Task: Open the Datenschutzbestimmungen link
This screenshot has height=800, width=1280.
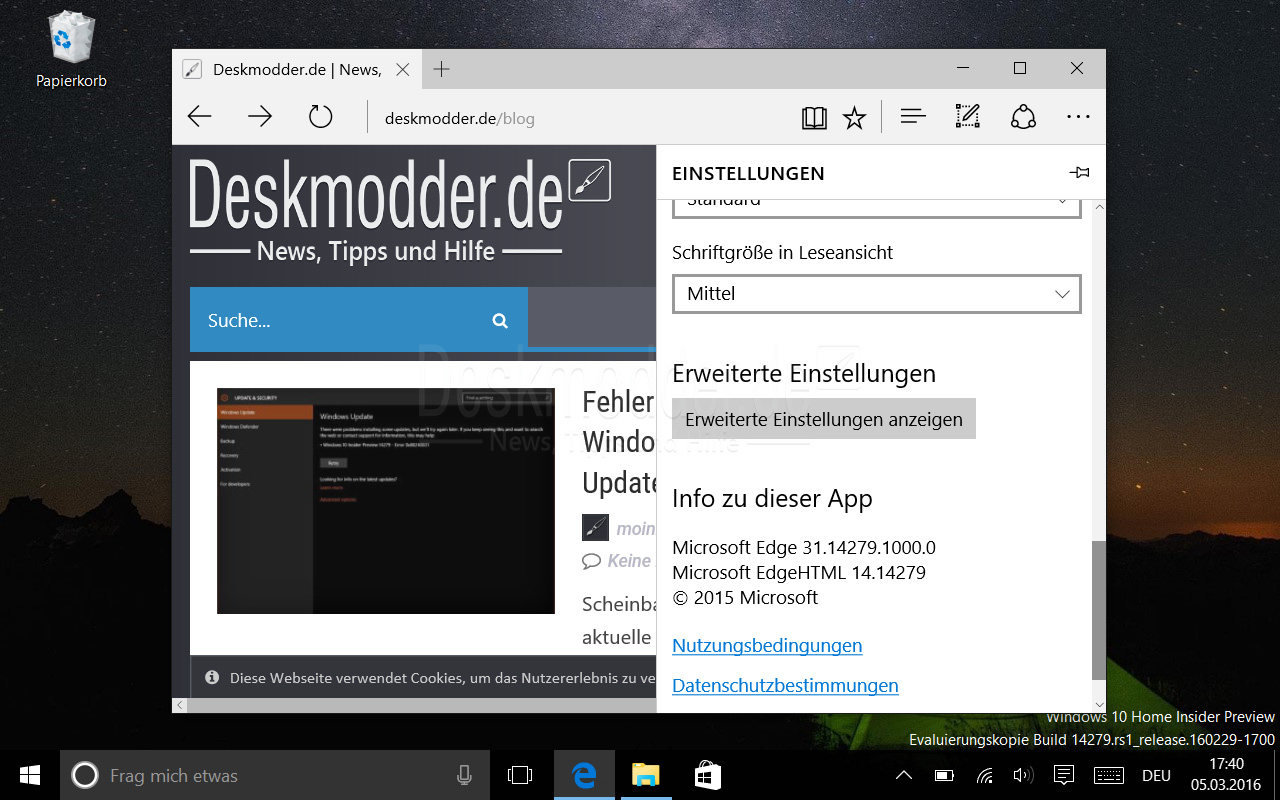Action: click(785, 685)
